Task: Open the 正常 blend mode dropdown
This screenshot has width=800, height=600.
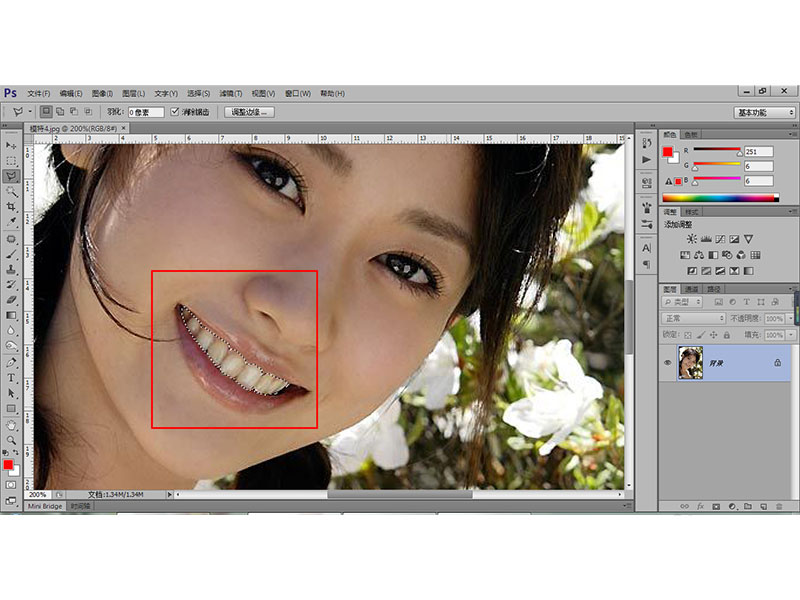Action: point(693,318)
